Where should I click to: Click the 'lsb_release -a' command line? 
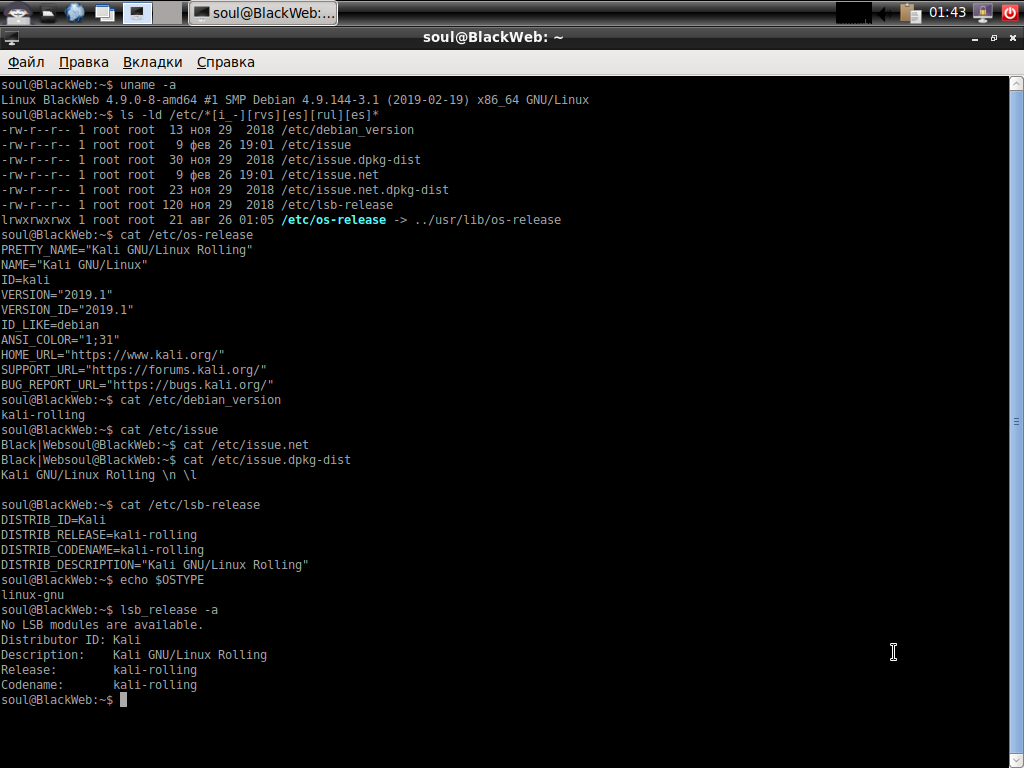click(x=109, y=611)
